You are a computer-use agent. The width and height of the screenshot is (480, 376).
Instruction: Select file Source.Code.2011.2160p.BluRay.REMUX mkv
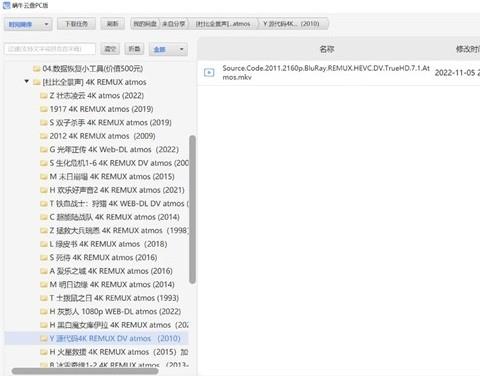click(x=326, y=72)
